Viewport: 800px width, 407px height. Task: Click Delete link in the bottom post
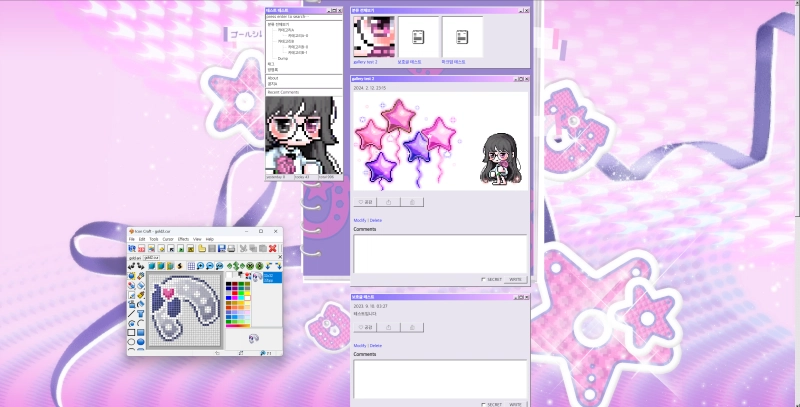[x=375, y=345]
